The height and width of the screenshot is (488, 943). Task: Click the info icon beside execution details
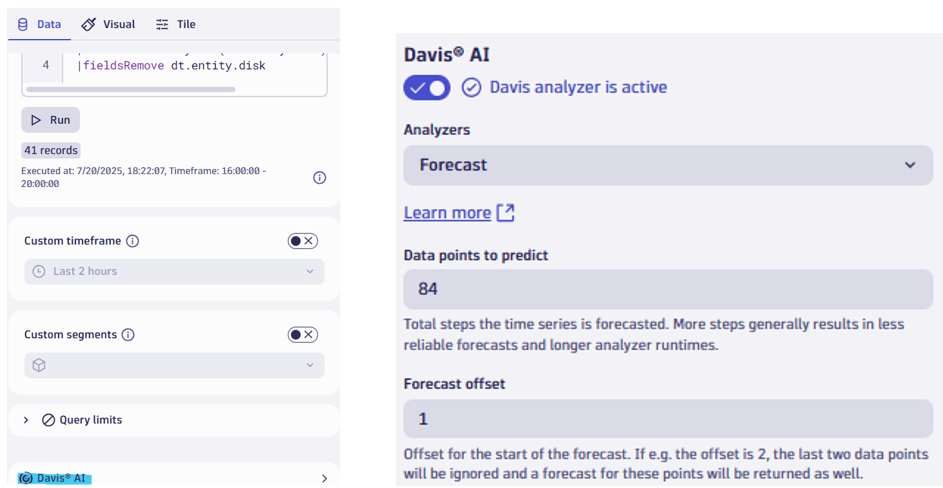tap(320, 178)
